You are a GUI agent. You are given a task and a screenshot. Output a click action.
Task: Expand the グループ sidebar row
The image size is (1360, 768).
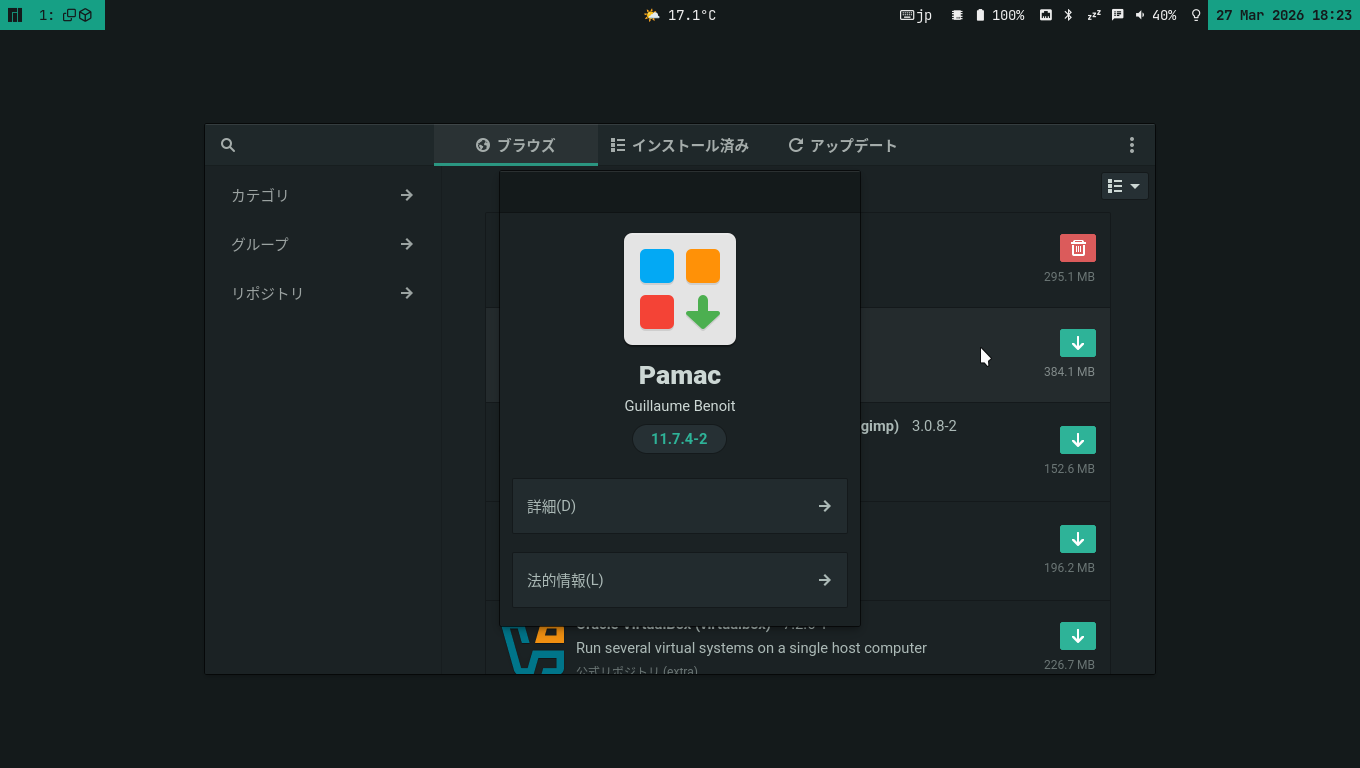coord(322,244)
